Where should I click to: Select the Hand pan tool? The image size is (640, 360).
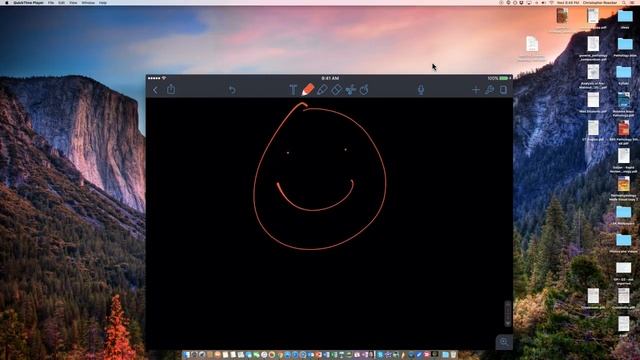364,89
